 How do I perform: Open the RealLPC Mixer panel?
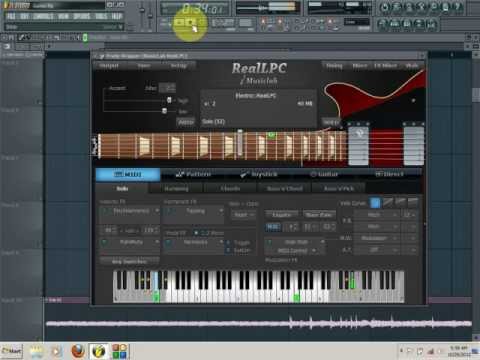(360, 66)
